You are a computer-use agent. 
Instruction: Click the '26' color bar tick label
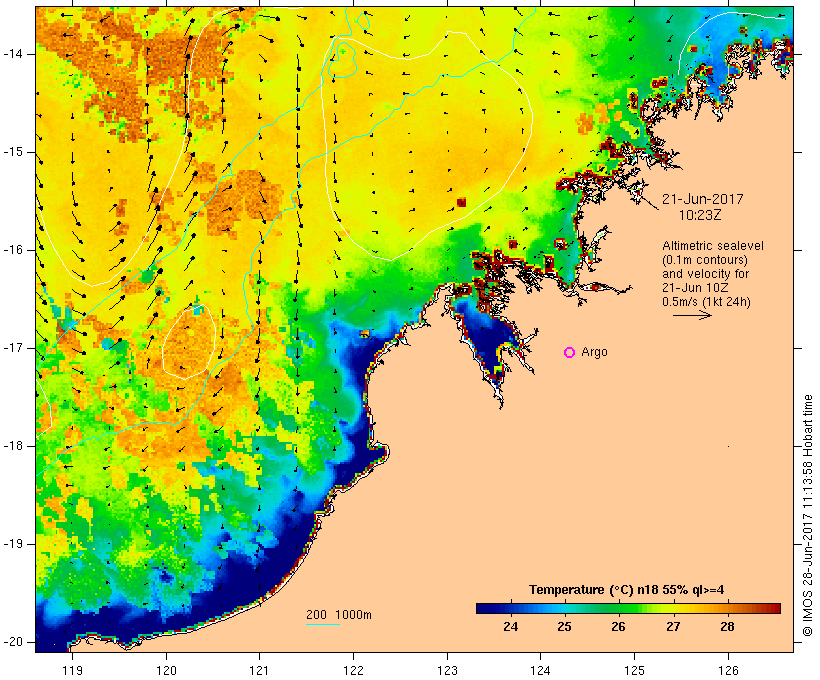click(x=619, y=627)
